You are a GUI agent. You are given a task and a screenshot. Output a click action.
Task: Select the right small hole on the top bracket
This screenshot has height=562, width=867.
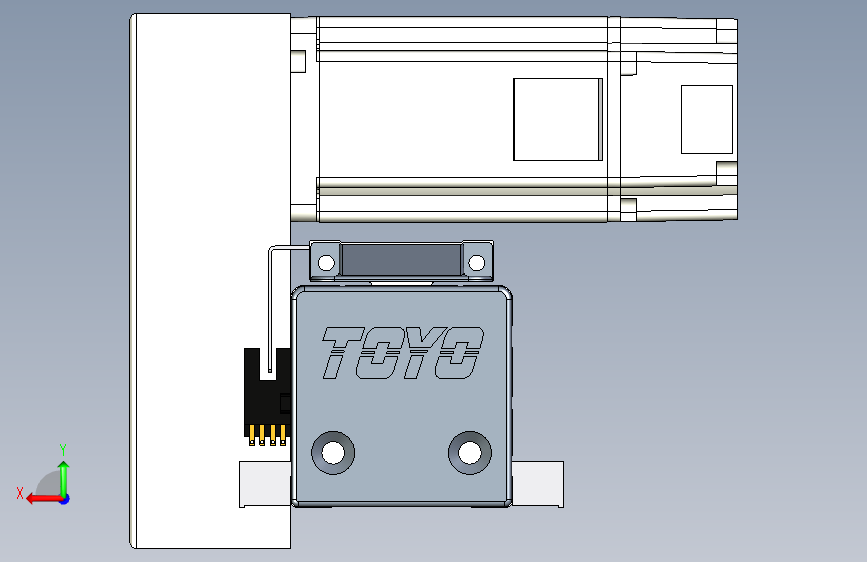tap(477, 262)
